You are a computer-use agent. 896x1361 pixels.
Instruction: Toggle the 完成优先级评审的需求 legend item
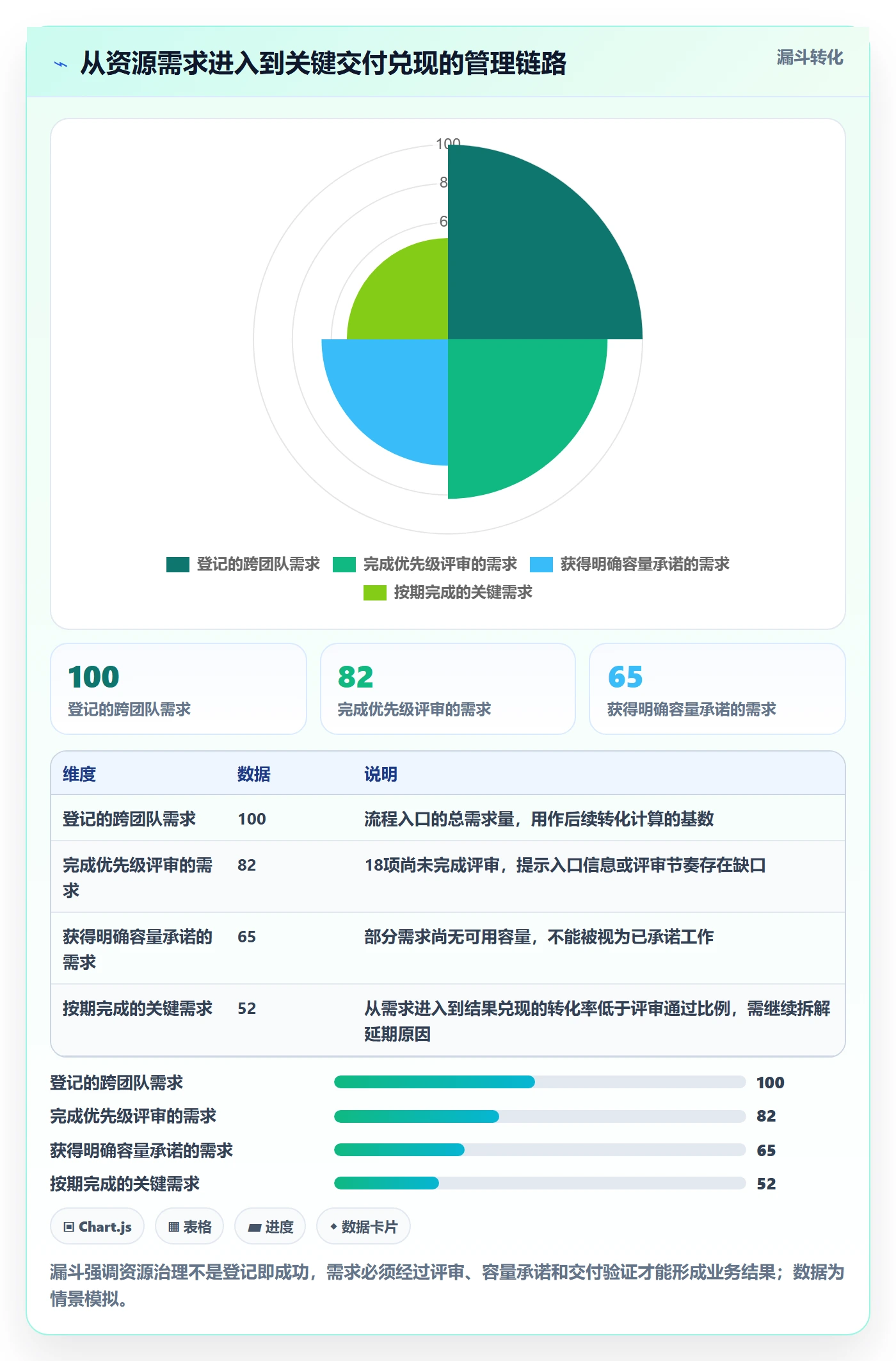tap(425, 564)
